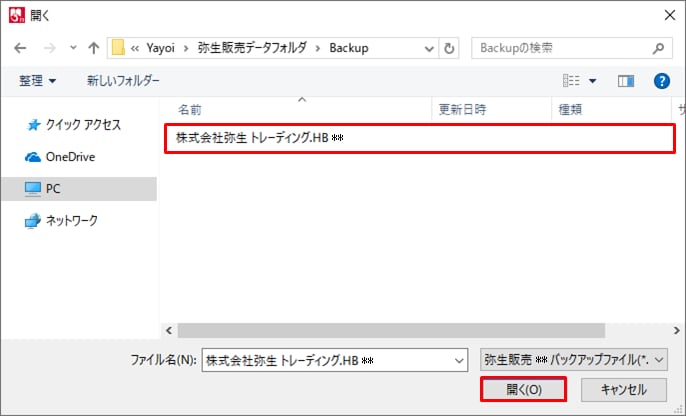This screenshot has width=686, height=416.
Task: Expand the ファイル名 dropdown arrow
Action: pyautogui.click(x=458, y=360)
